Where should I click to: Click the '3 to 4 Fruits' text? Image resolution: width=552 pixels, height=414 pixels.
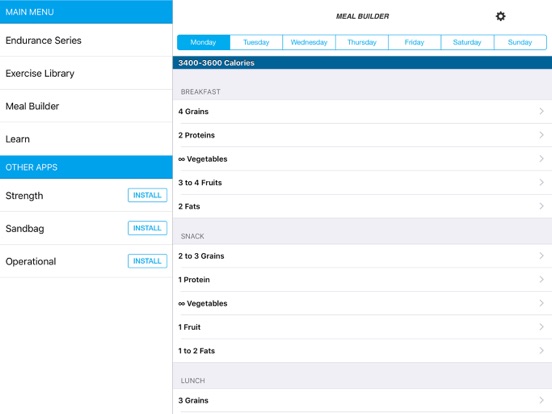tap(200, 183)
